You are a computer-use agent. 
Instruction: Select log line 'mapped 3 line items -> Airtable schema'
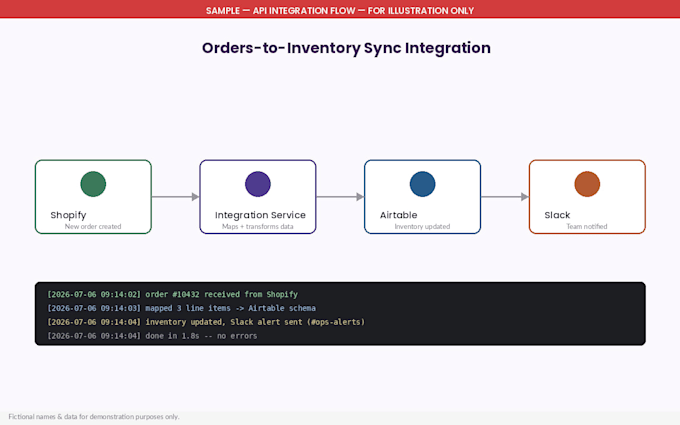[x=181, y=308]
